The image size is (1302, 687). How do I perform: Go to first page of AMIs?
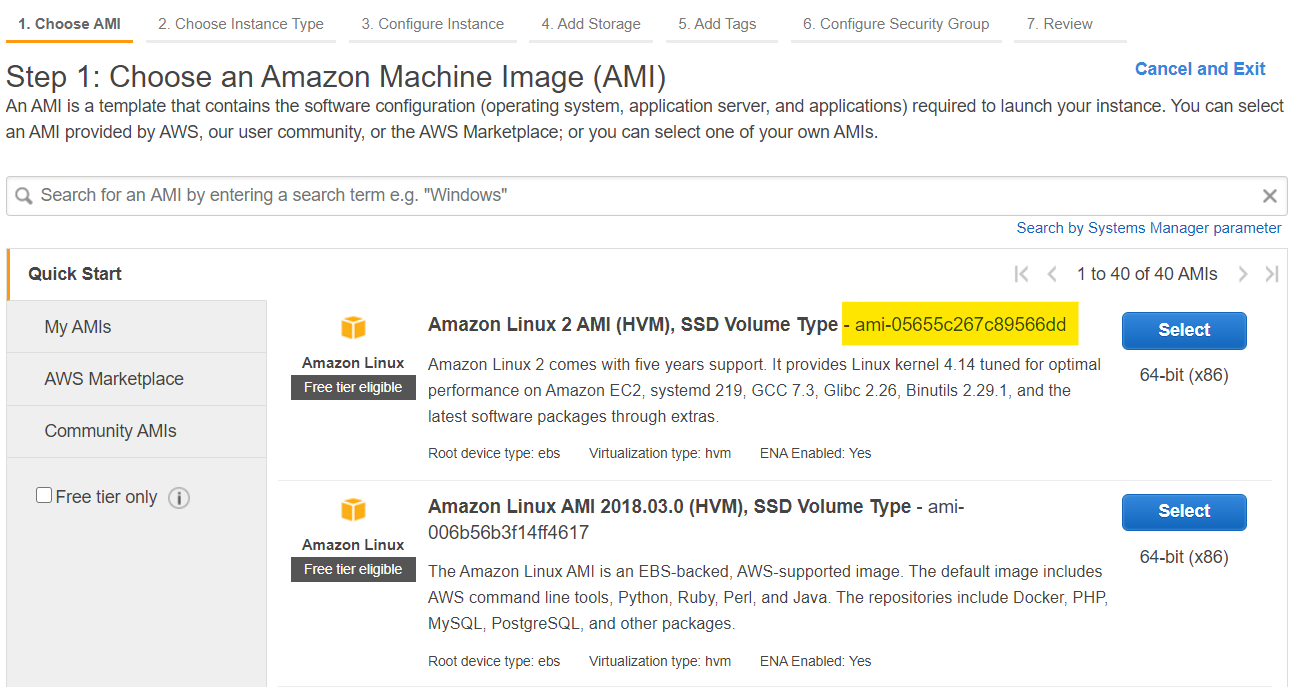click(x=1021, y=274)
